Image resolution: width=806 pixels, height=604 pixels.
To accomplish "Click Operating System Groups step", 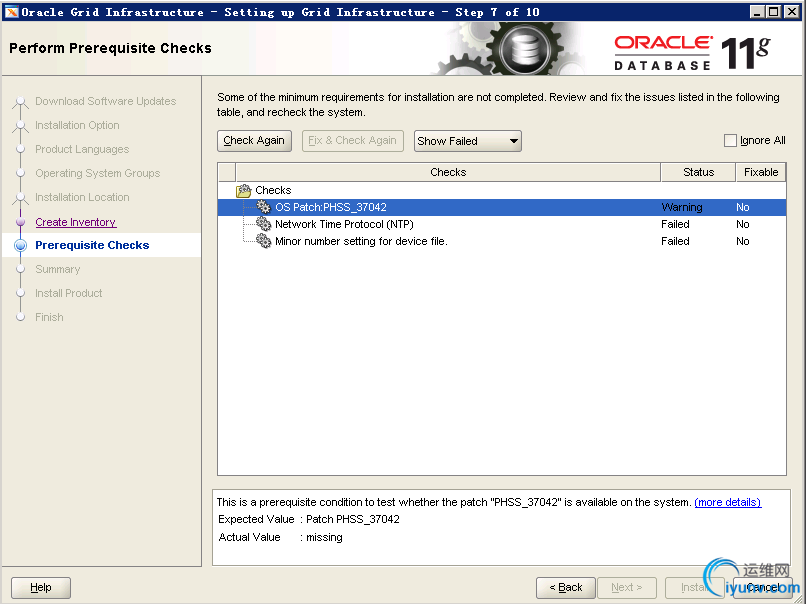I will (x=98, y=173).
